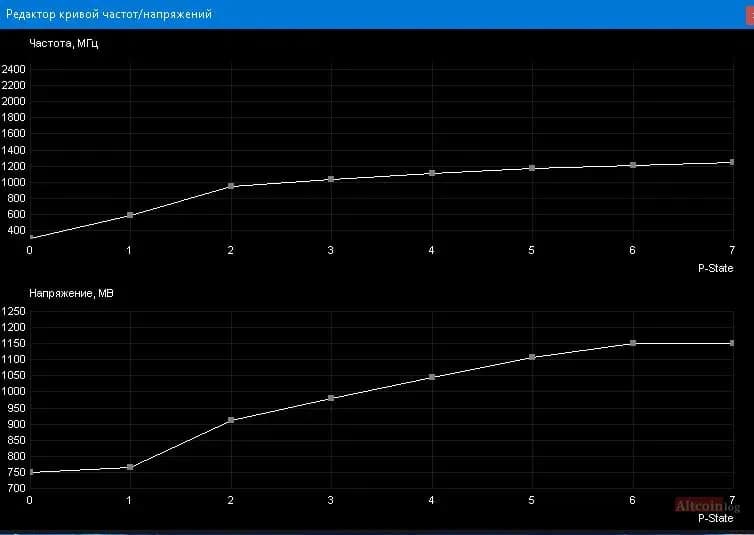
Task: Select the voltage point at P-State 4
Action: (432, 377)
